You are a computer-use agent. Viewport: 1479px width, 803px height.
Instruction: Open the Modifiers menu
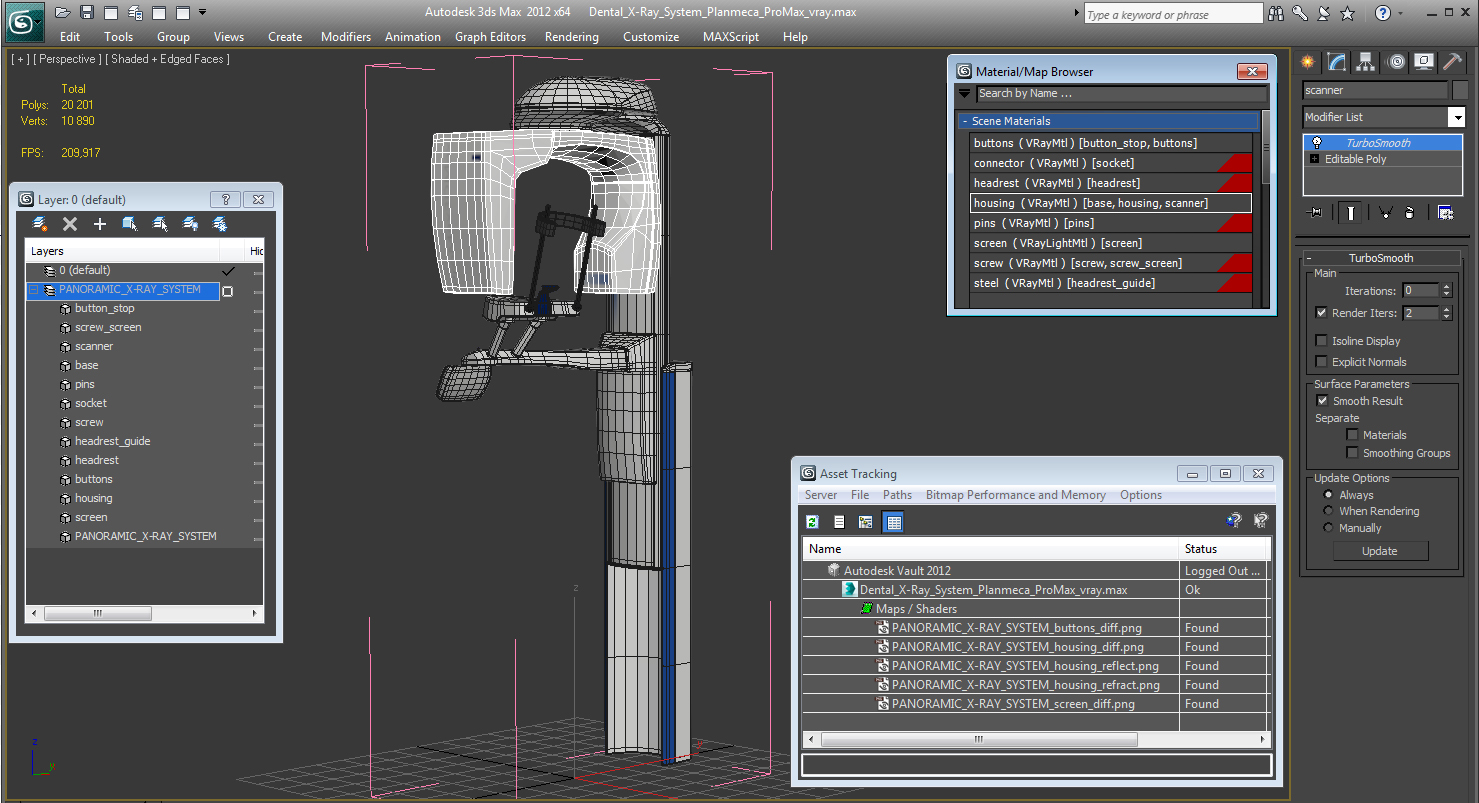click(x=346, y=37)
